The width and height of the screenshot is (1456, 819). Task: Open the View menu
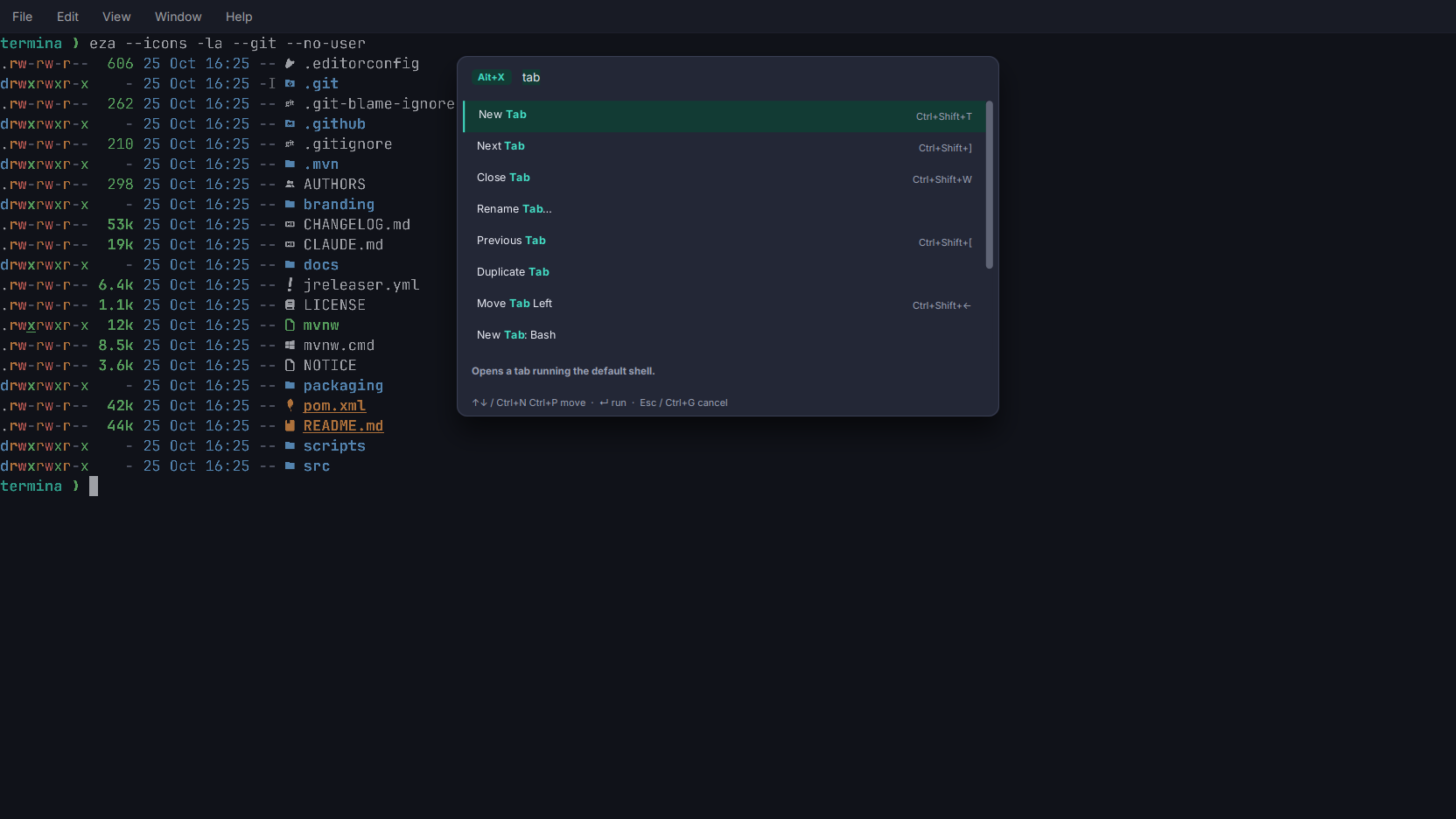[x=116, y=17]
